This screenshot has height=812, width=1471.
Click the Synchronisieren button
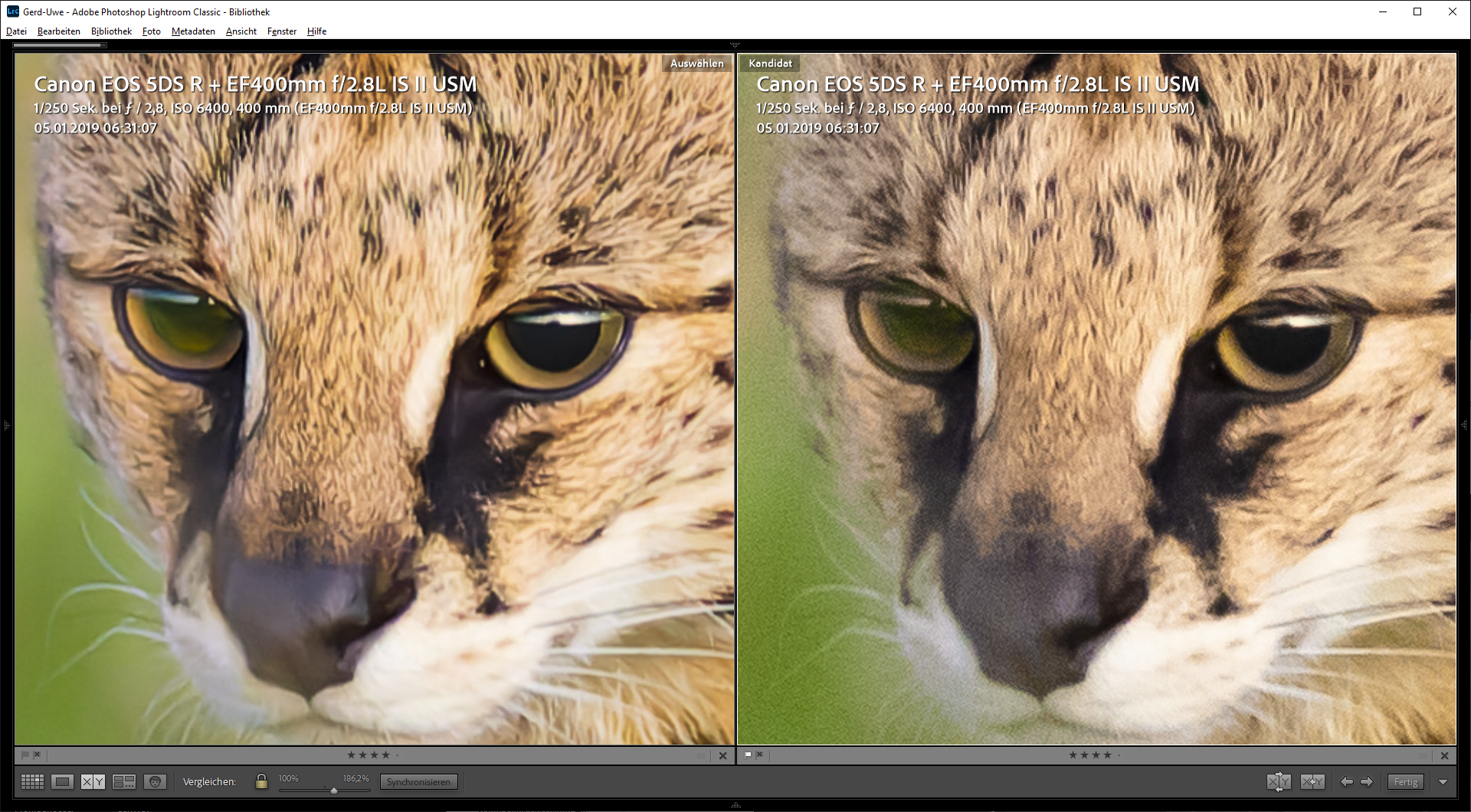click(x=418, y=781)
